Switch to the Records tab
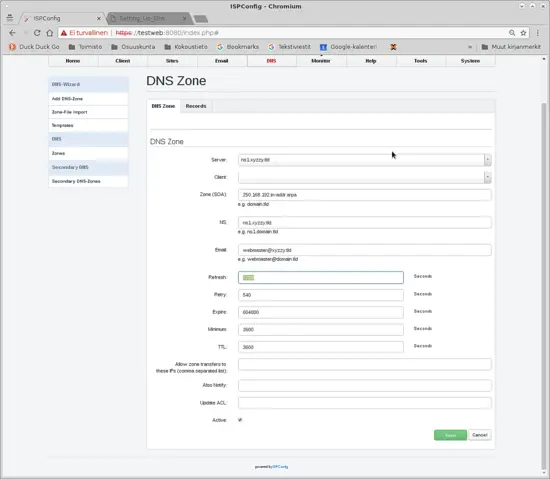The image size is (550, 479). click(x=196, y=106)
